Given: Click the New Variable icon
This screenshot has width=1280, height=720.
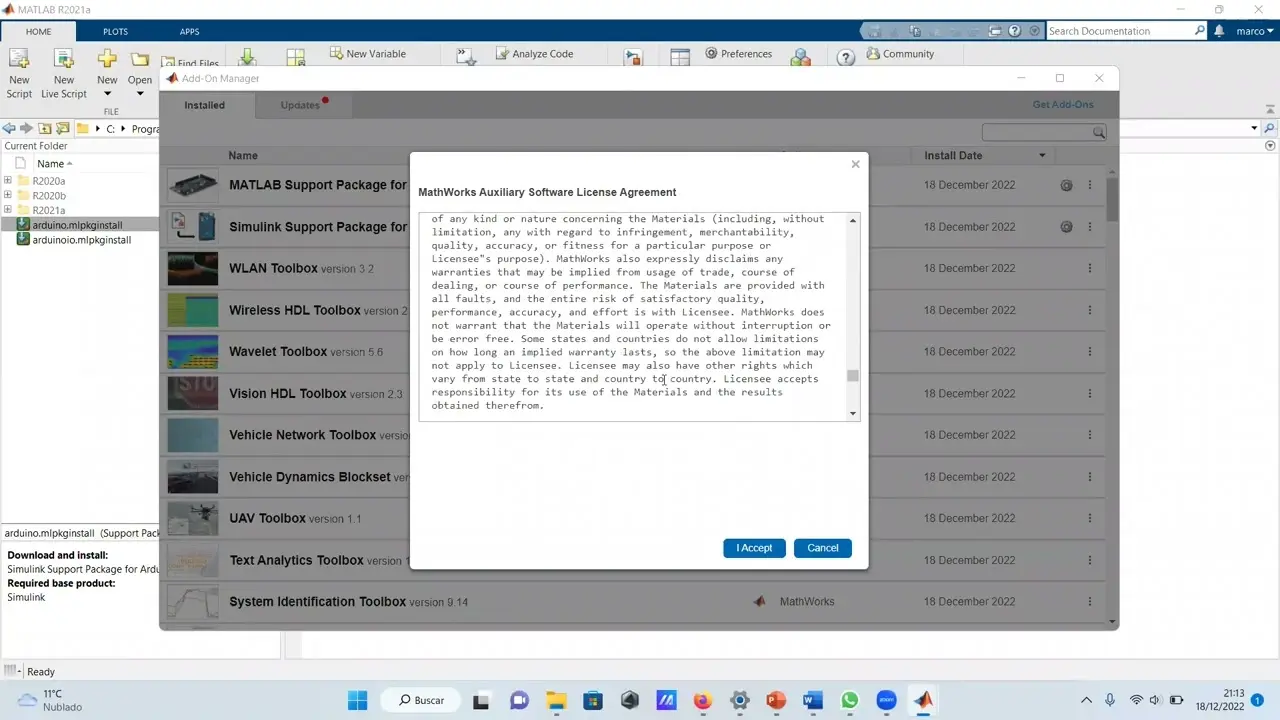Looking at the screenshot, I should pyautogui.click(x=336, y=54).
